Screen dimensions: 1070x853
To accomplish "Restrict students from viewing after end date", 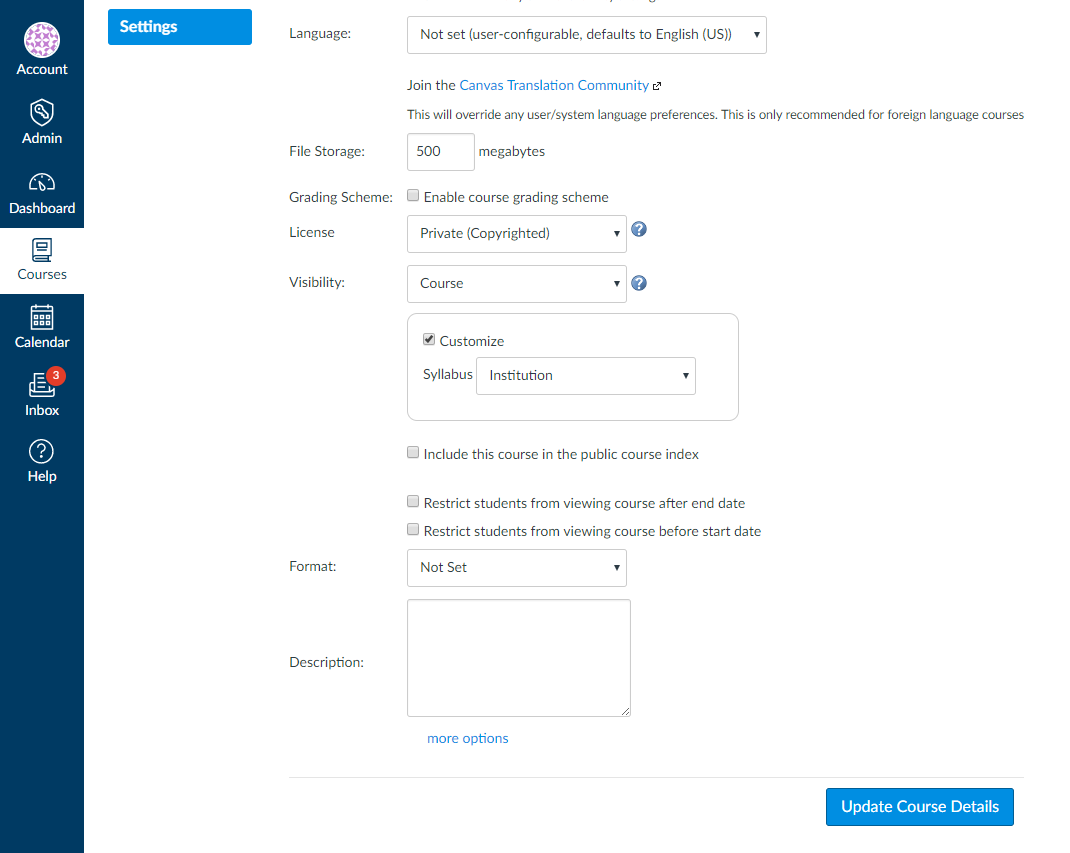I will click(x=413, y=502).
